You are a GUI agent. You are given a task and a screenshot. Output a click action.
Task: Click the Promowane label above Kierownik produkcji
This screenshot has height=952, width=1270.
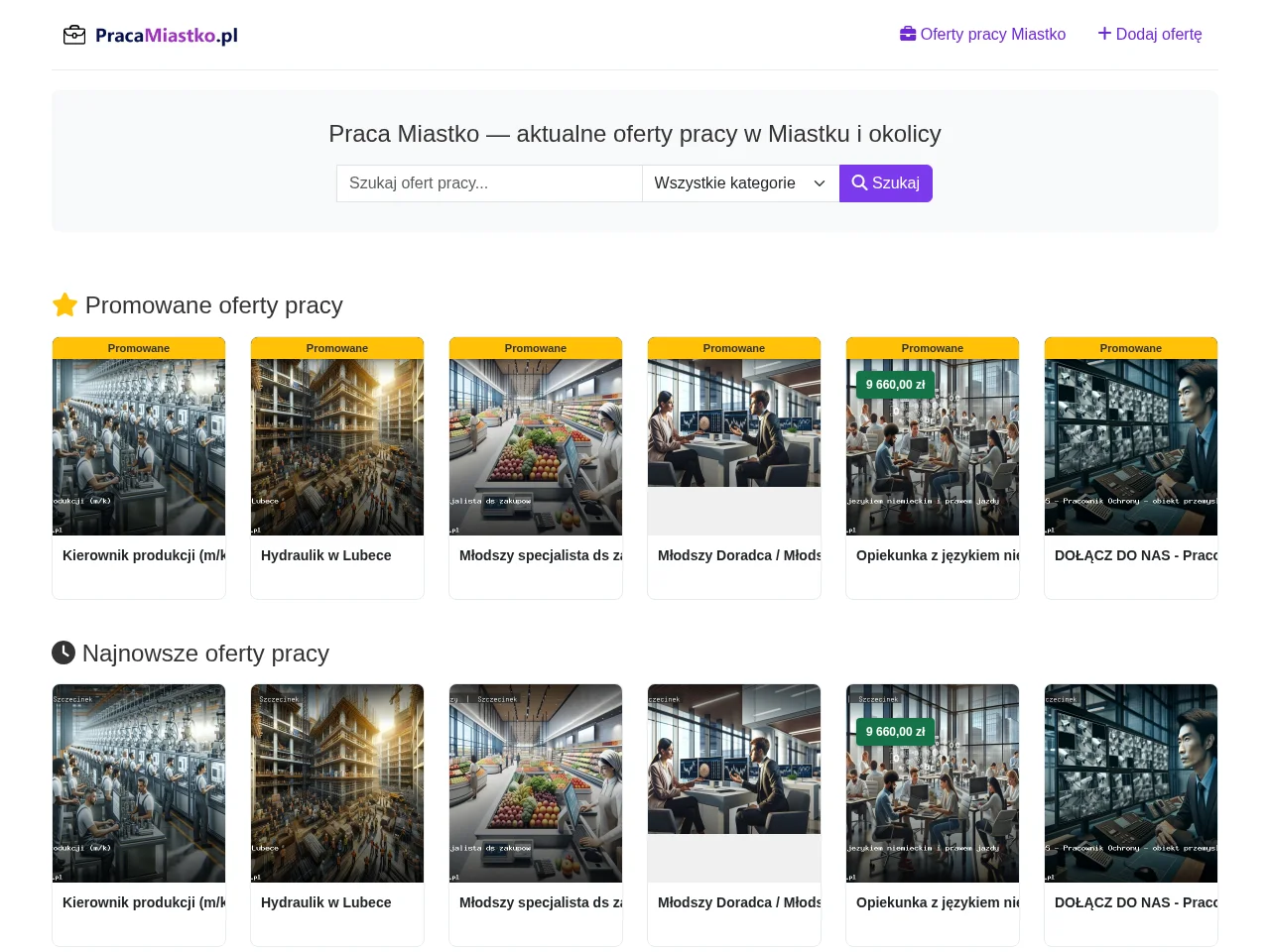click(139, 348)
